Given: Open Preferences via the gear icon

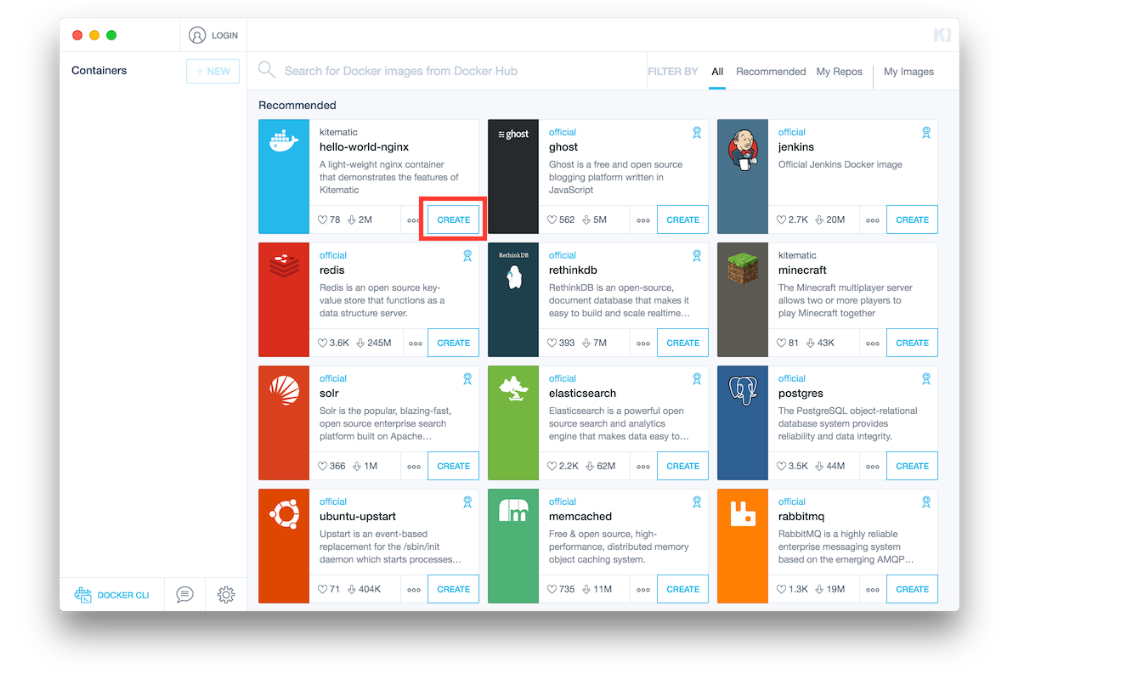Looking at the screenshot, I should click(x=226, y=594).
